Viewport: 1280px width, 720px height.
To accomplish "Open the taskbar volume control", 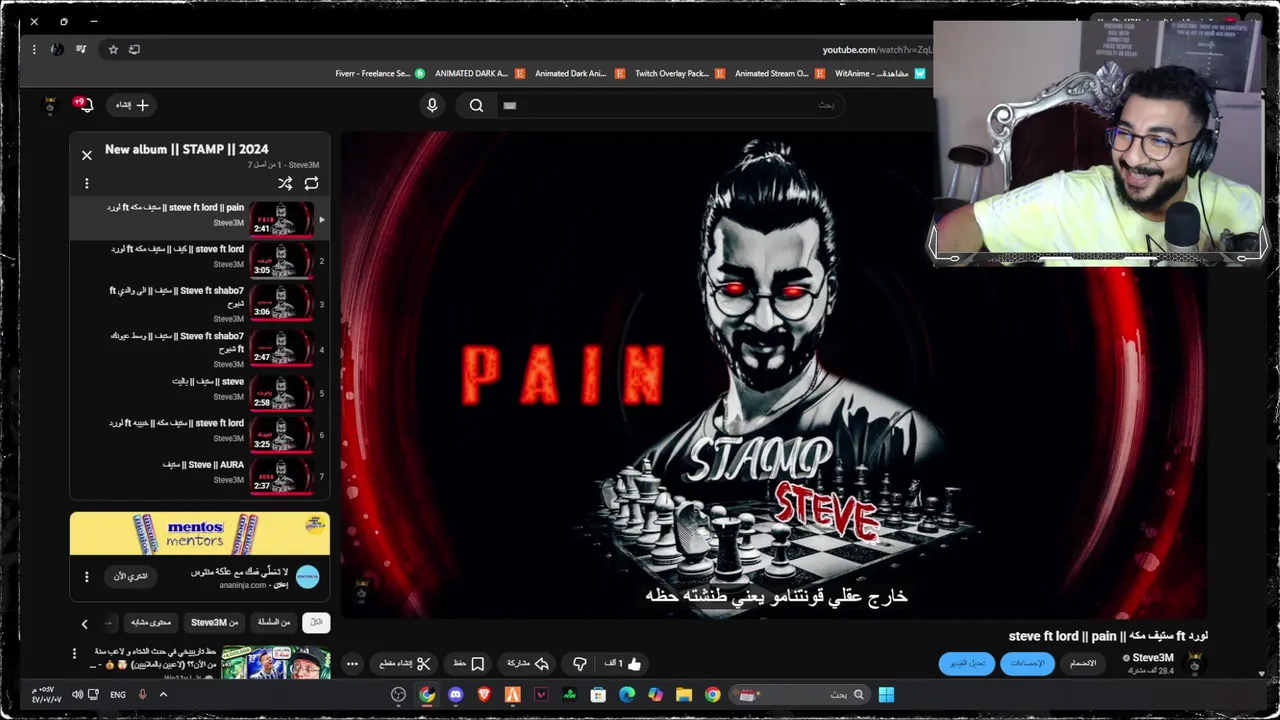I will point(77,695).
